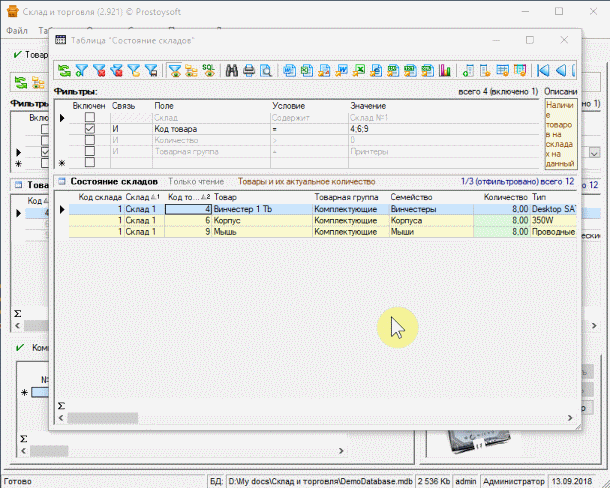Click the binoculars search icon
Viewport: 610px width, 488px height.
tap(231, 70)
